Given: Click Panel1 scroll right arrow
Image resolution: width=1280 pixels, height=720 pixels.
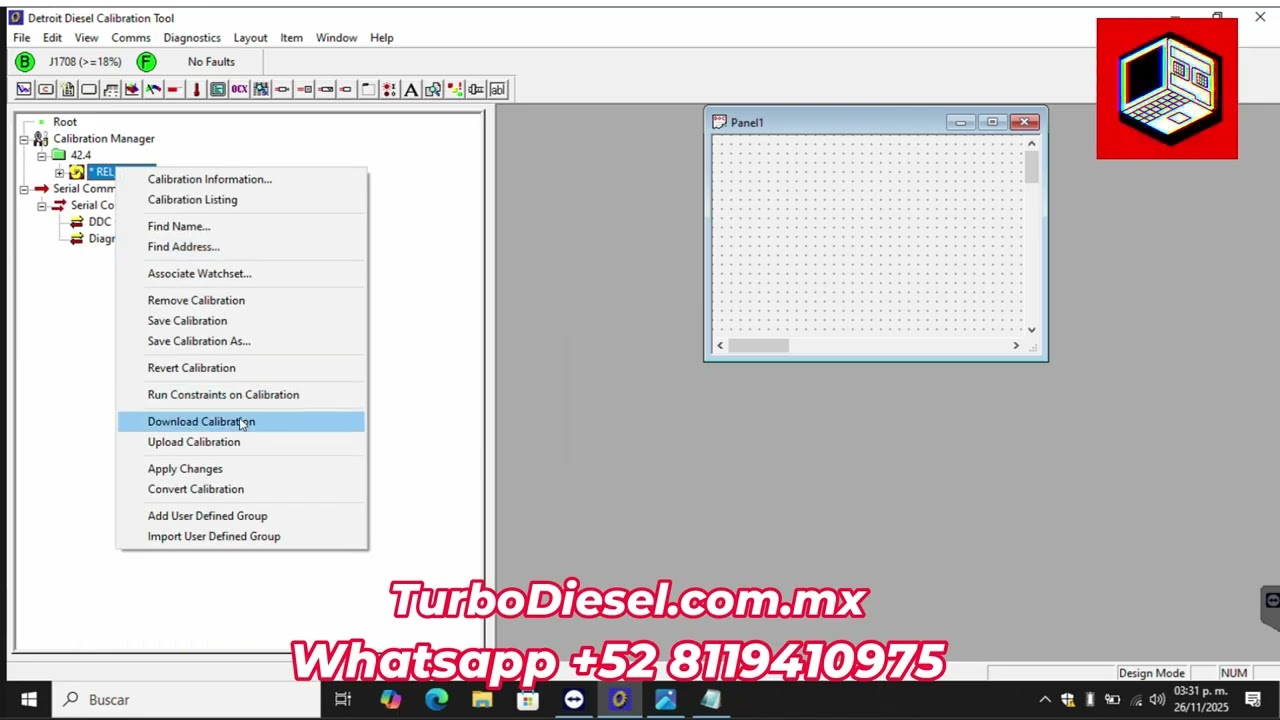Looking at the screenshot, I should tap(1016, 346).
